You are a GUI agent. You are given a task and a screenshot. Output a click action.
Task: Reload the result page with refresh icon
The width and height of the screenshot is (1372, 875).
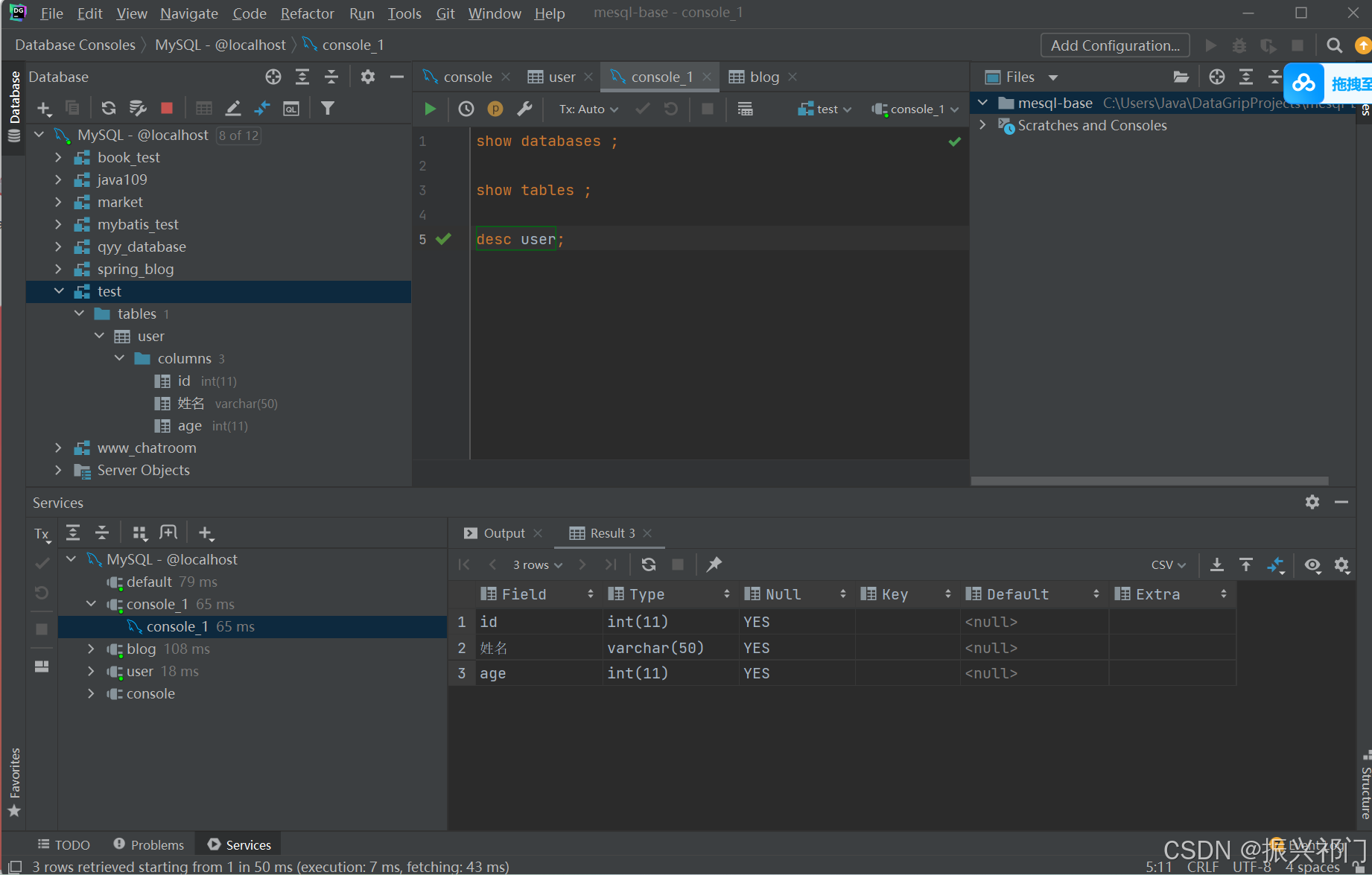[648, 564]
